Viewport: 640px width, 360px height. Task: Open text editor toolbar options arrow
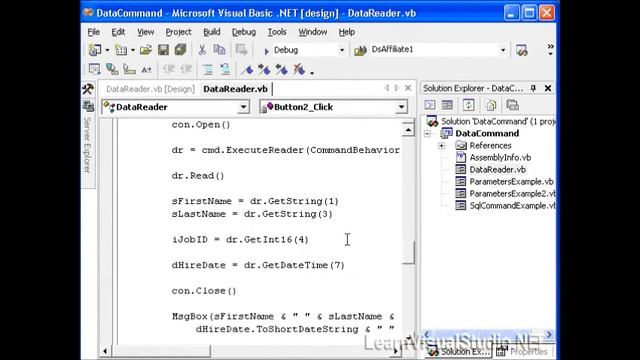312,73
